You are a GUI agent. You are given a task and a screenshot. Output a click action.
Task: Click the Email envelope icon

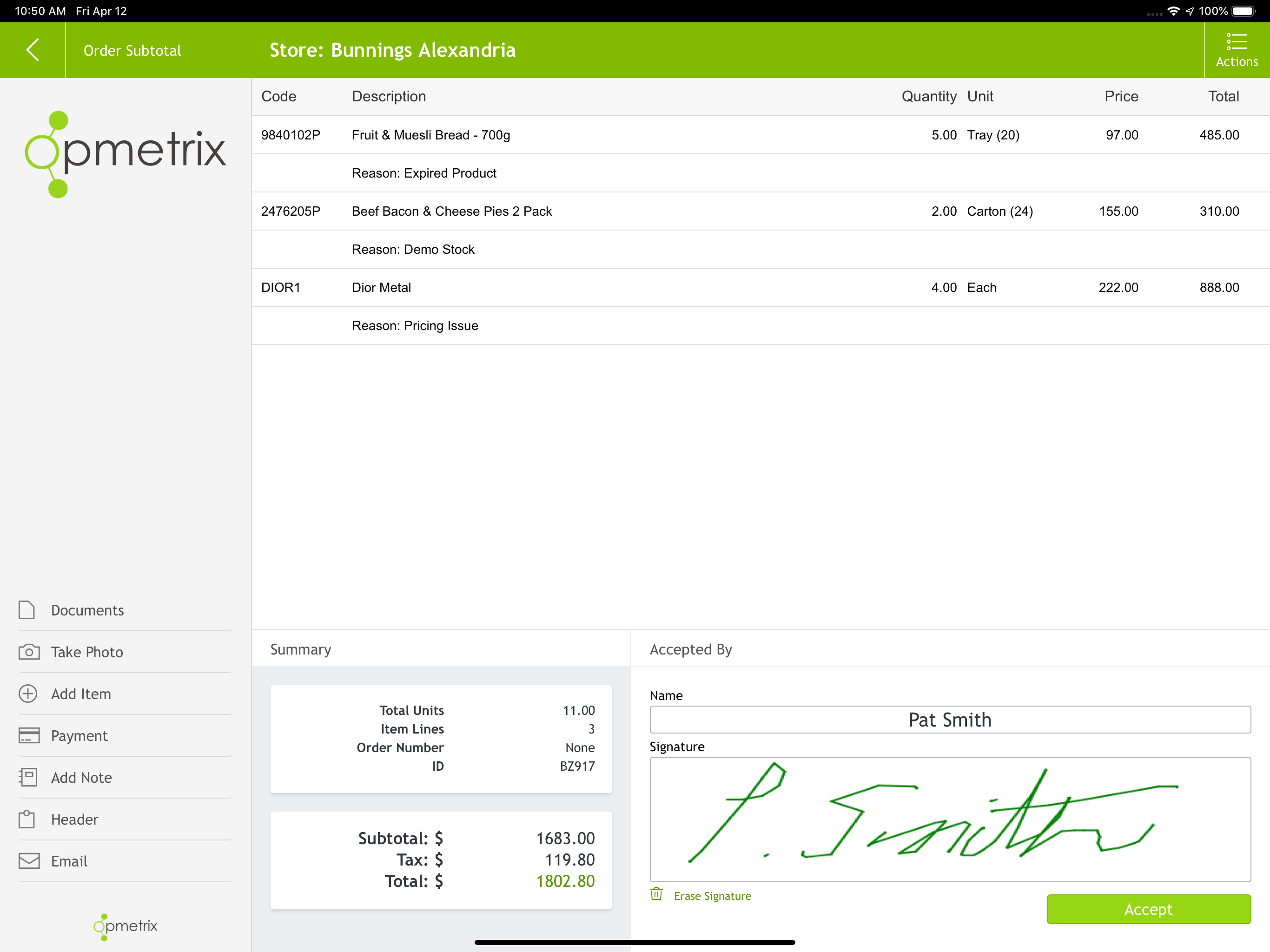(x=29, y=861)
